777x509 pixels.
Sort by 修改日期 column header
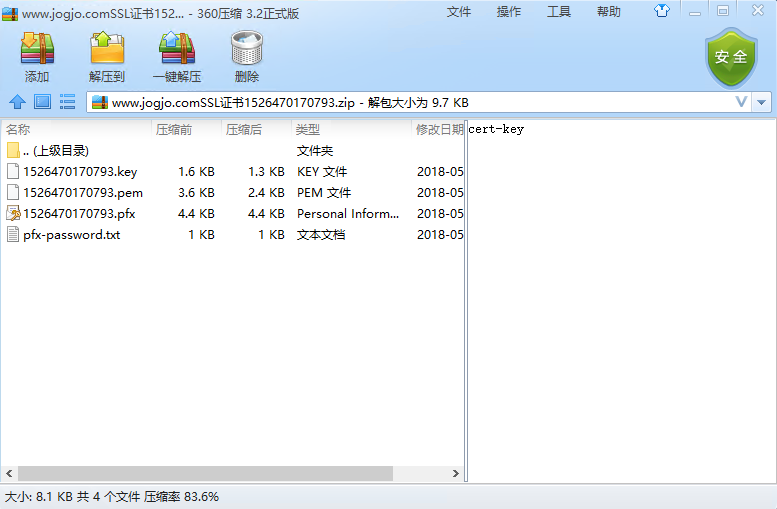438,129
